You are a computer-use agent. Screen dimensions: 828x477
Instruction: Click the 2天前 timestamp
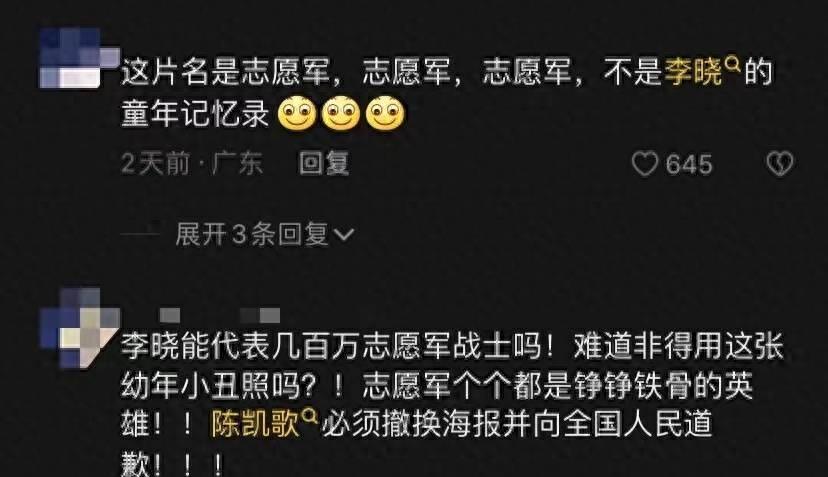155,163
